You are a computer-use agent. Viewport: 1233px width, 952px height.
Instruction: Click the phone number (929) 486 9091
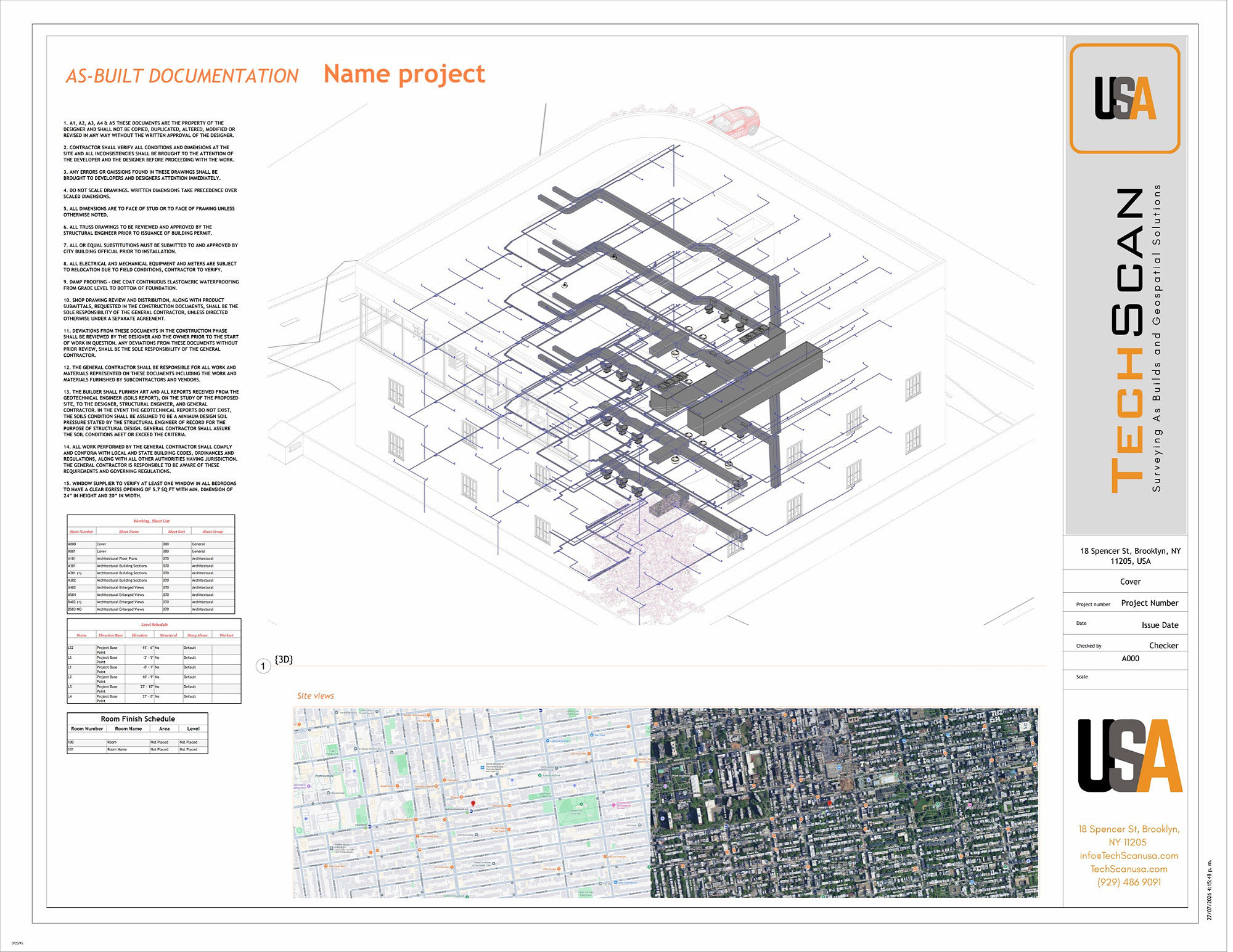(x=1128, y=882)
